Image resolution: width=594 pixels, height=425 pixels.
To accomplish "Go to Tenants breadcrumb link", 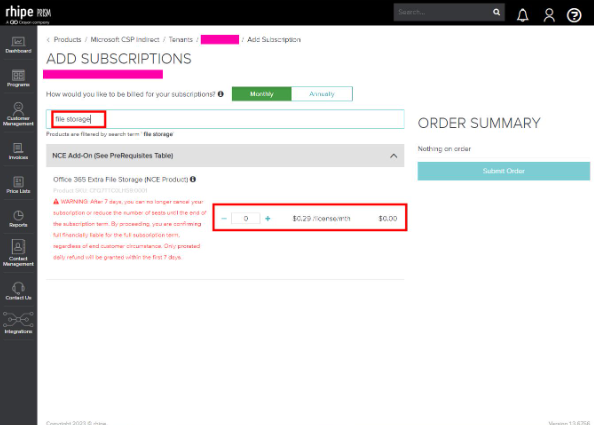I will pyautogui.click(x=181, y=40).
